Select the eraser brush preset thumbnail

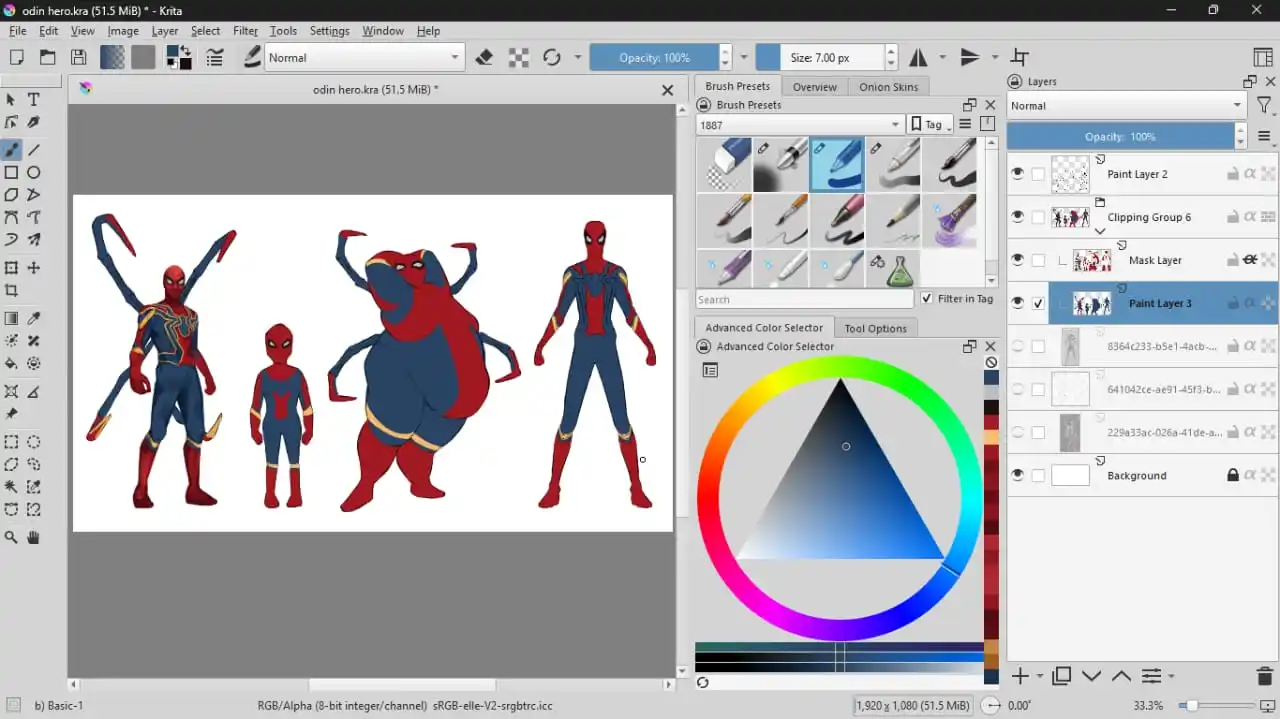[723, 165]
